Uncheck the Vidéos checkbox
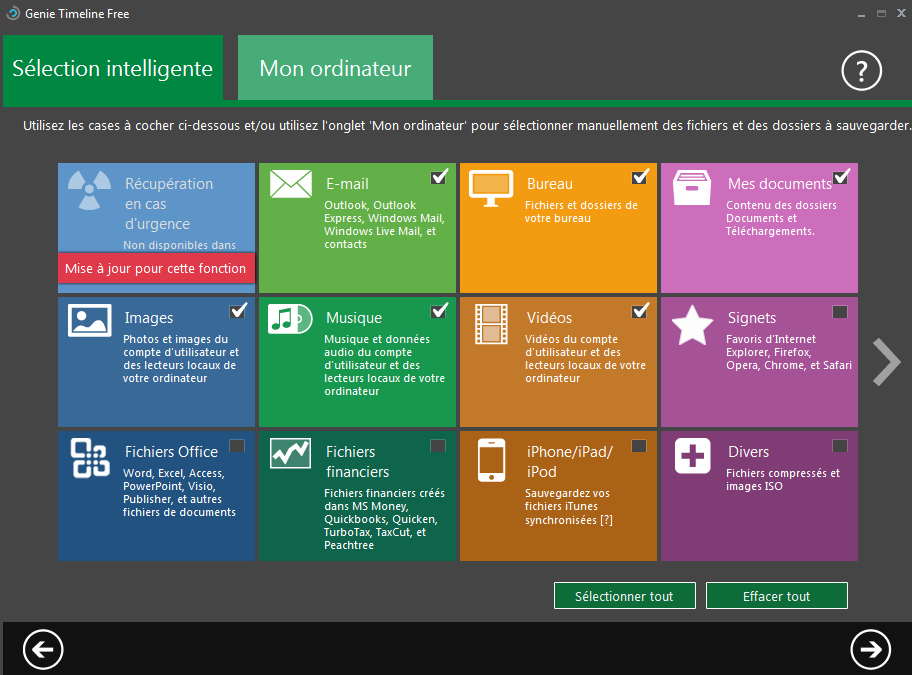 (x=640, y=311)
